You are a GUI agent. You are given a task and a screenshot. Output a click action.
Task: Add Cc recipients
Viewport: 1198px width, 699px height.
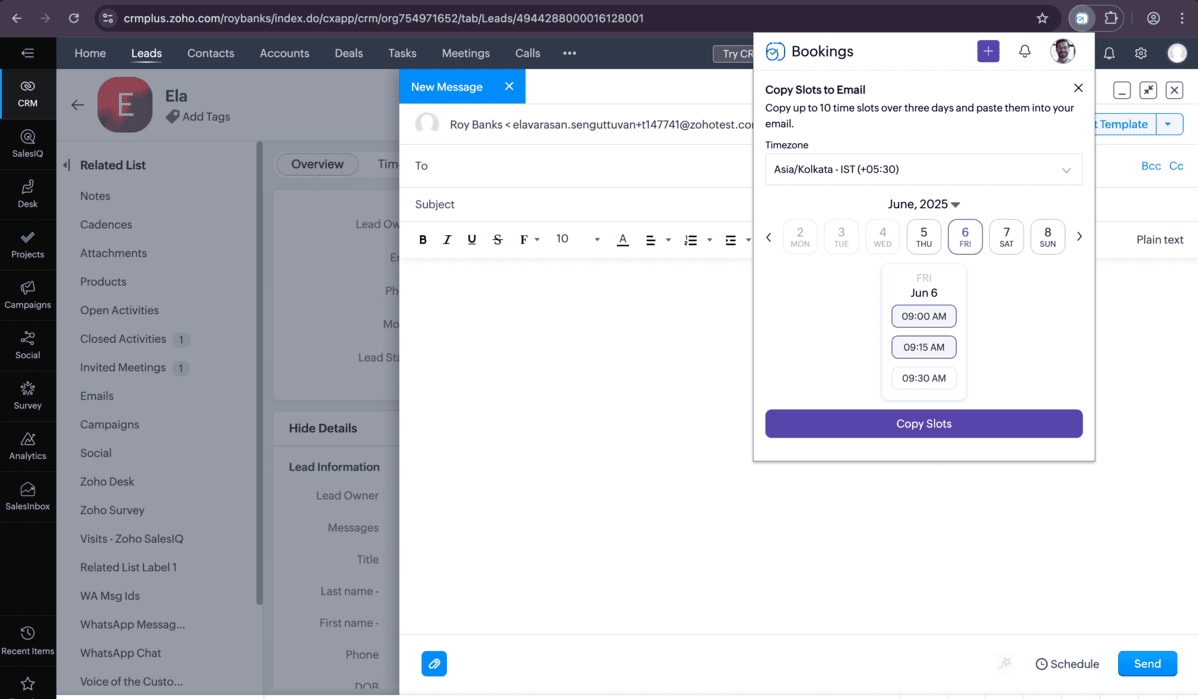pyautogui.click(x=1176, y=166)
